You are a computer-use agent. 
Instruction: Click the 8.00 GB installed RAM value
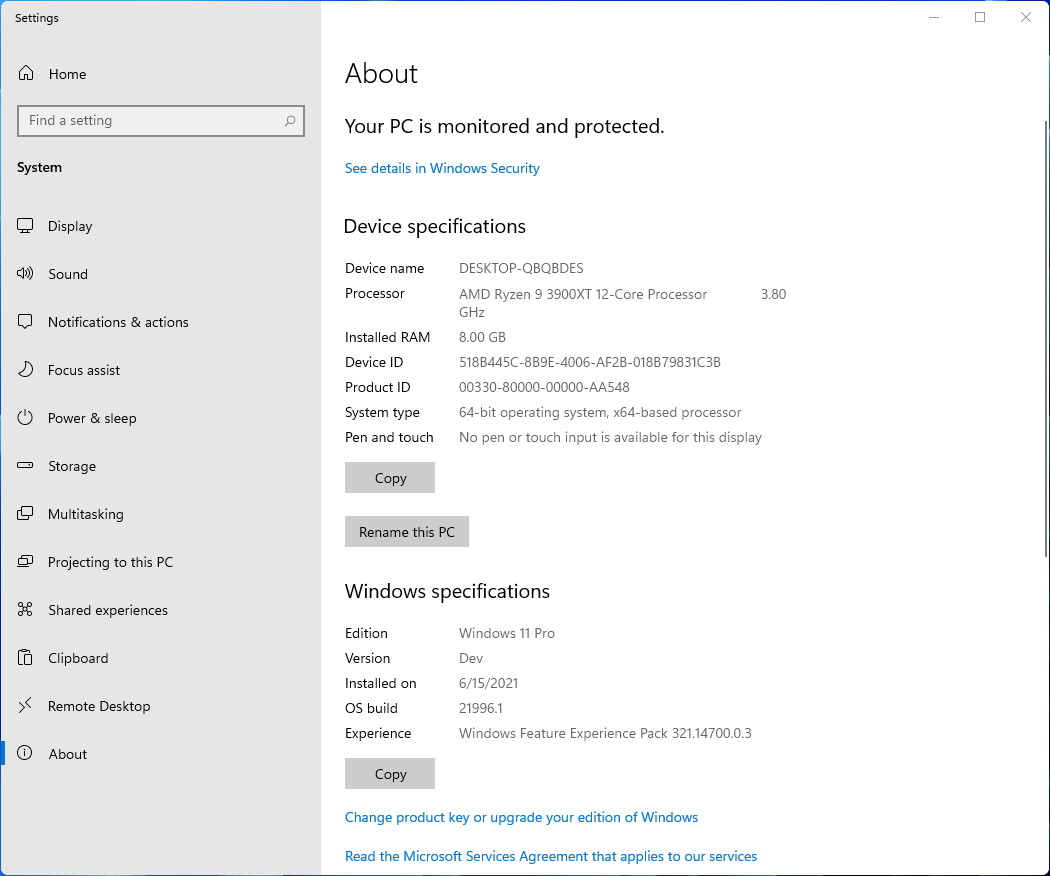pyautogui.click(x=482, y=337)
